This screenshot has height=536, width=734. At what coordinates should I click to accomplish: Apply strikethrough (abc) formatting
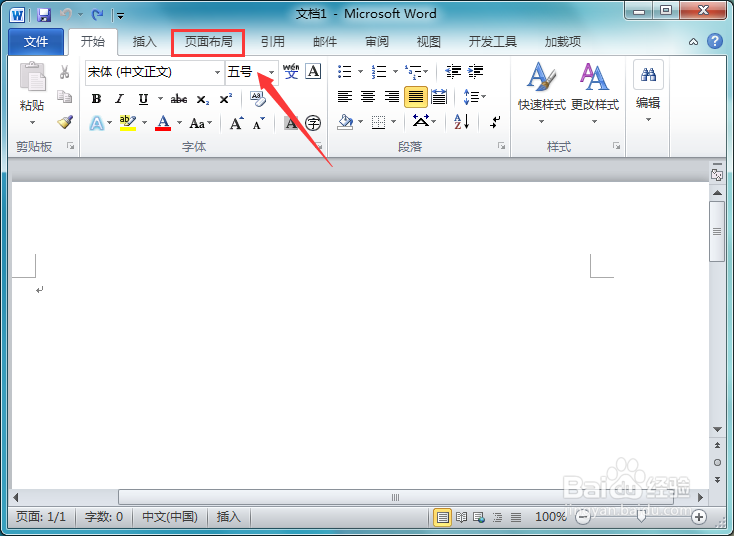pos(179,99)
